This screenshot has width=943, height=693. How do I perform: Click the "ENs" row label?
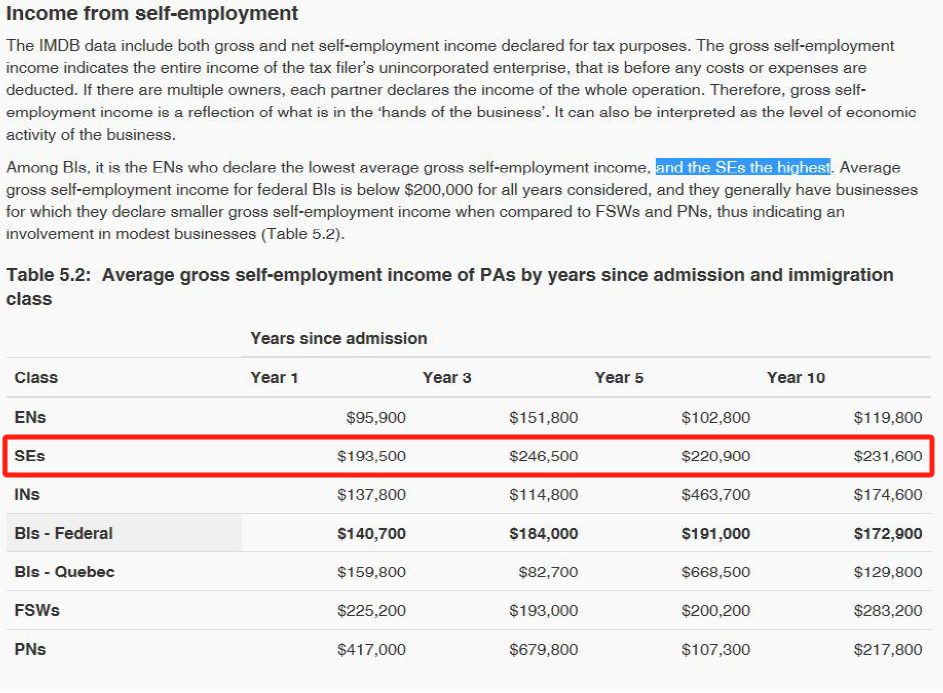30,417
